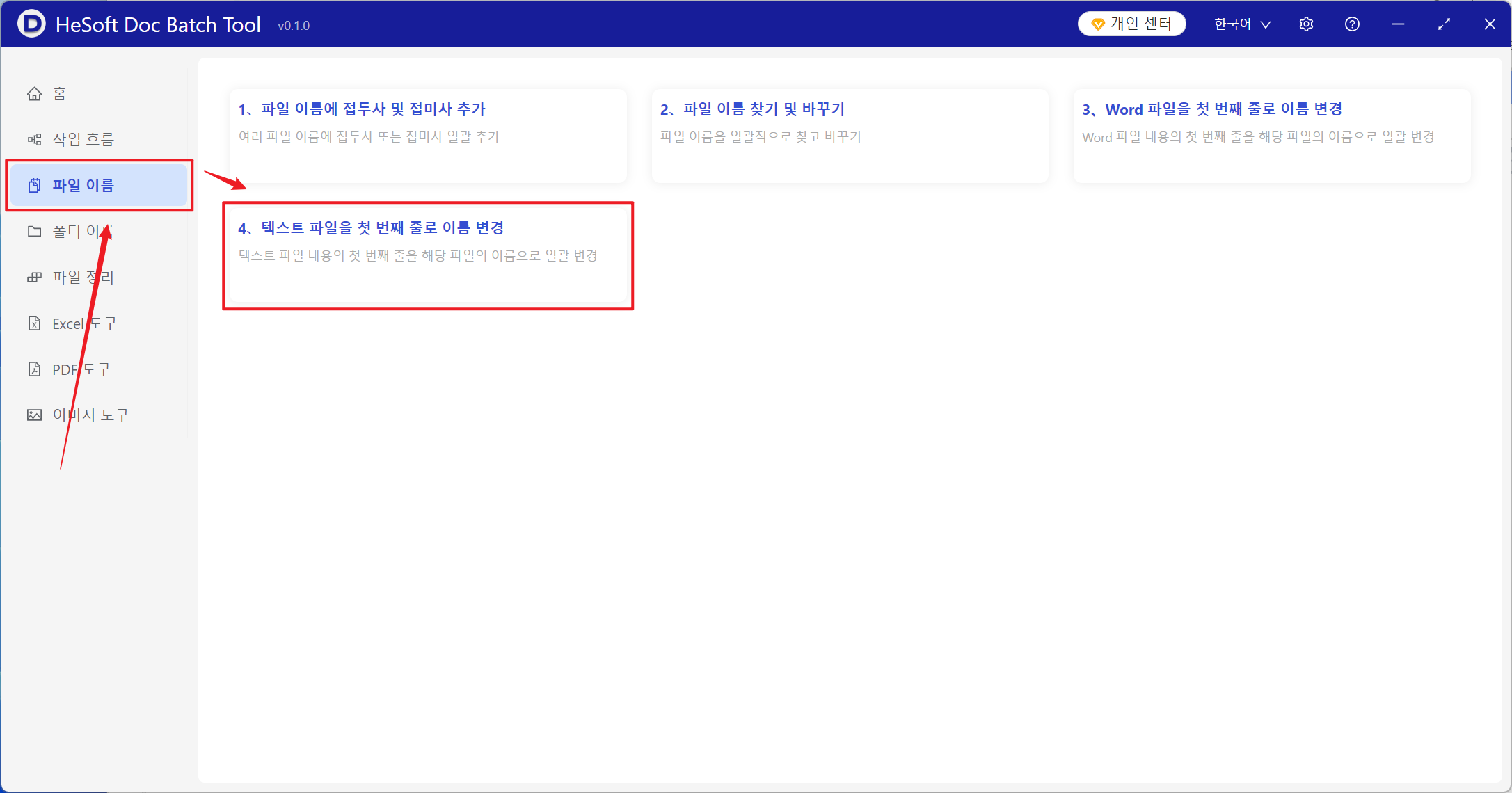Viewport: 1512px width, 793px height.
Task: Click the HeSoft Doc Batch Tool logo icon
Action: pos(31,24)
